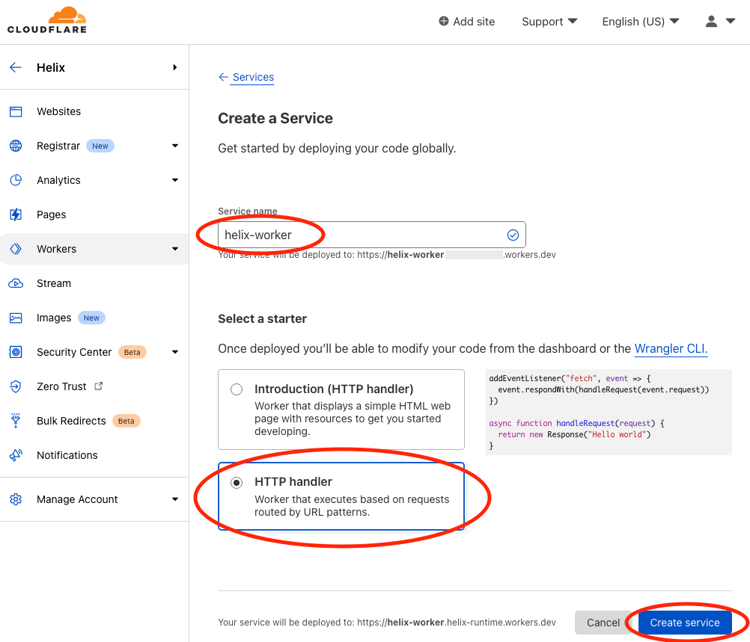The width and height of the screenshot is (750, 642).
Task: Click the Images New badge
Action: pos(91,318)
